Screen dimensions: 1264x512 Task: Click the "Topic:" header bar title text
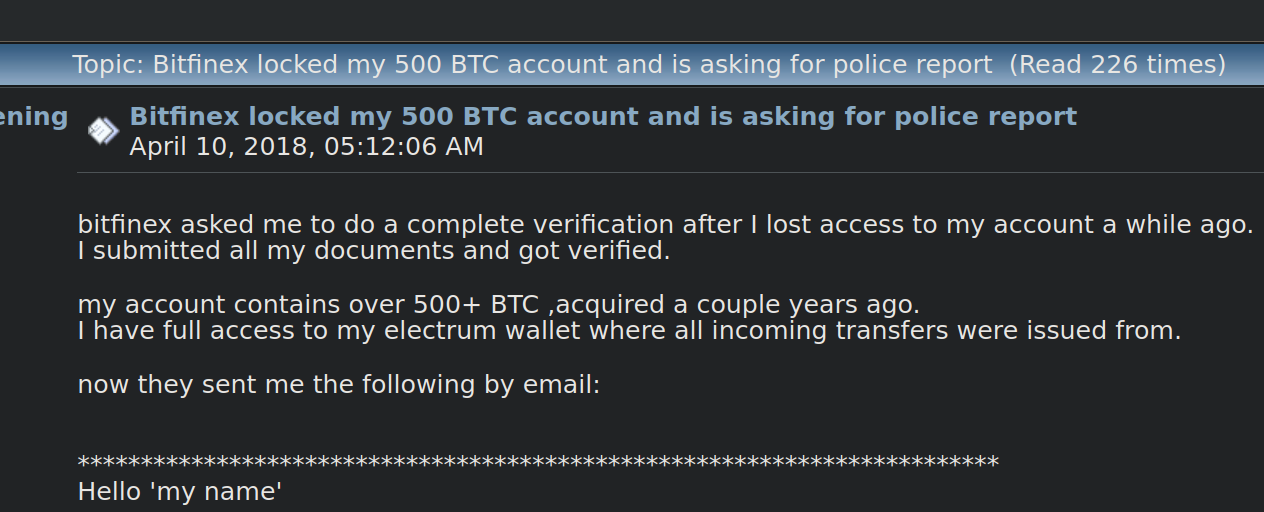click(x=532, y=65)
